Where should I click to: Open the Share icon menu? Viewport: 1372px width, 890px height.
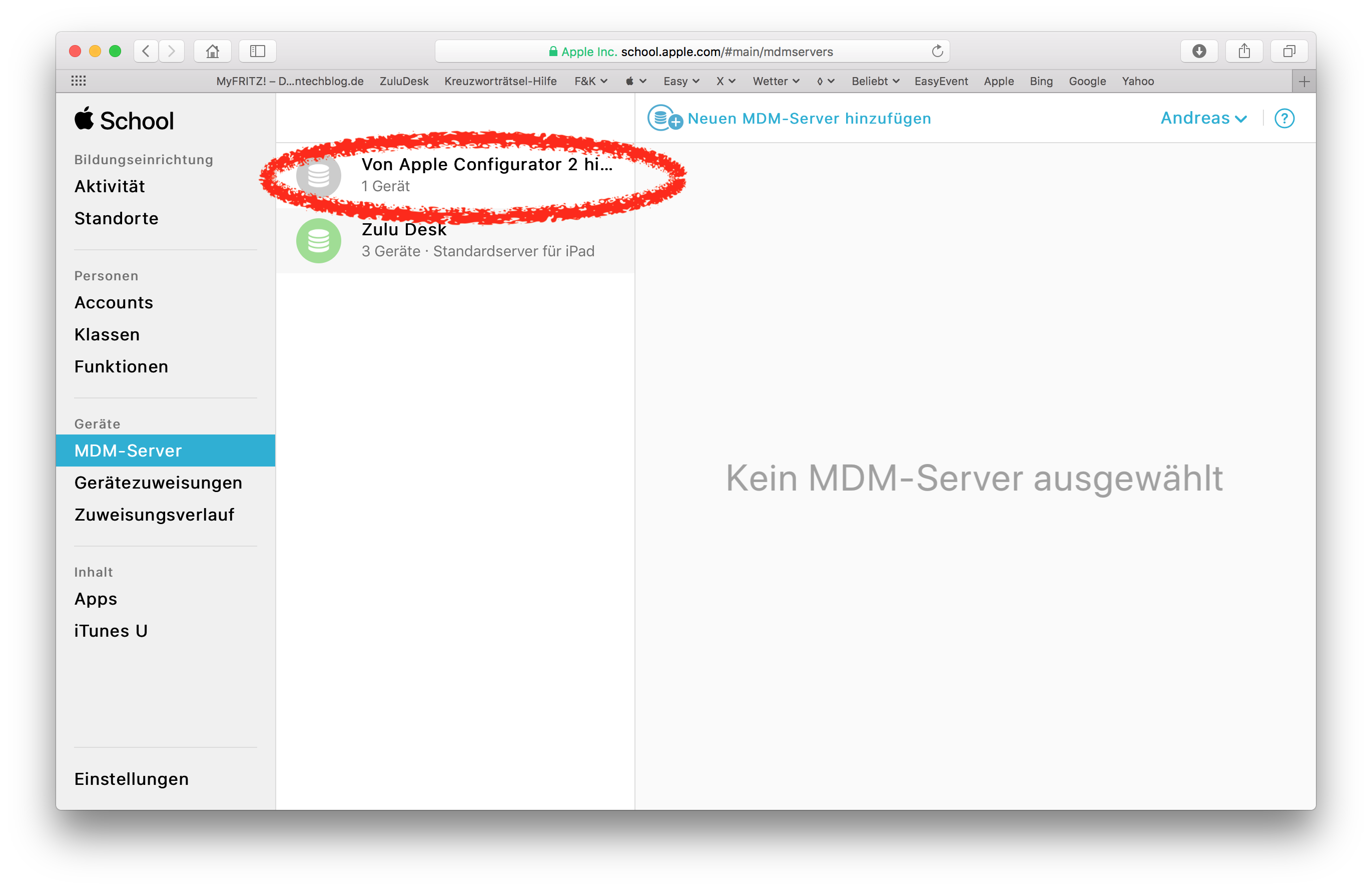coord(1244,52)
